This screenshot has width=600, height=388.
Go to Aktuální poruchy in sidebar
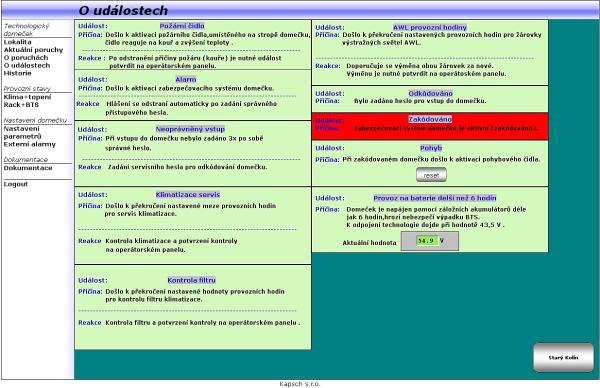[33, 50]
